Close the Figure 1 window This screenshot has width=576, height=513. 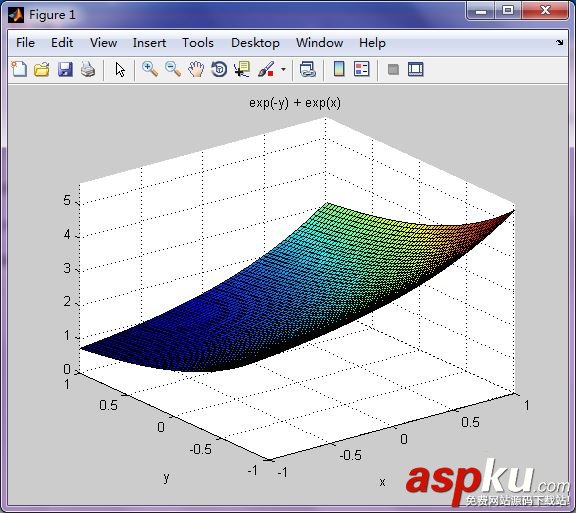point(545,10)
